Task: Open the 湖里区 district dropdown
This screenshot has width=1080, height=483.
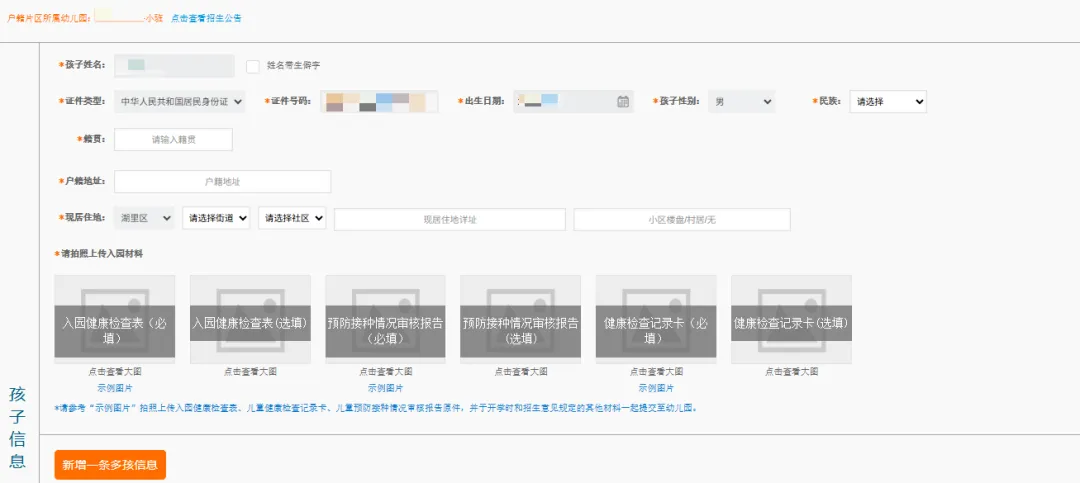Action: (x=144, y=218)
